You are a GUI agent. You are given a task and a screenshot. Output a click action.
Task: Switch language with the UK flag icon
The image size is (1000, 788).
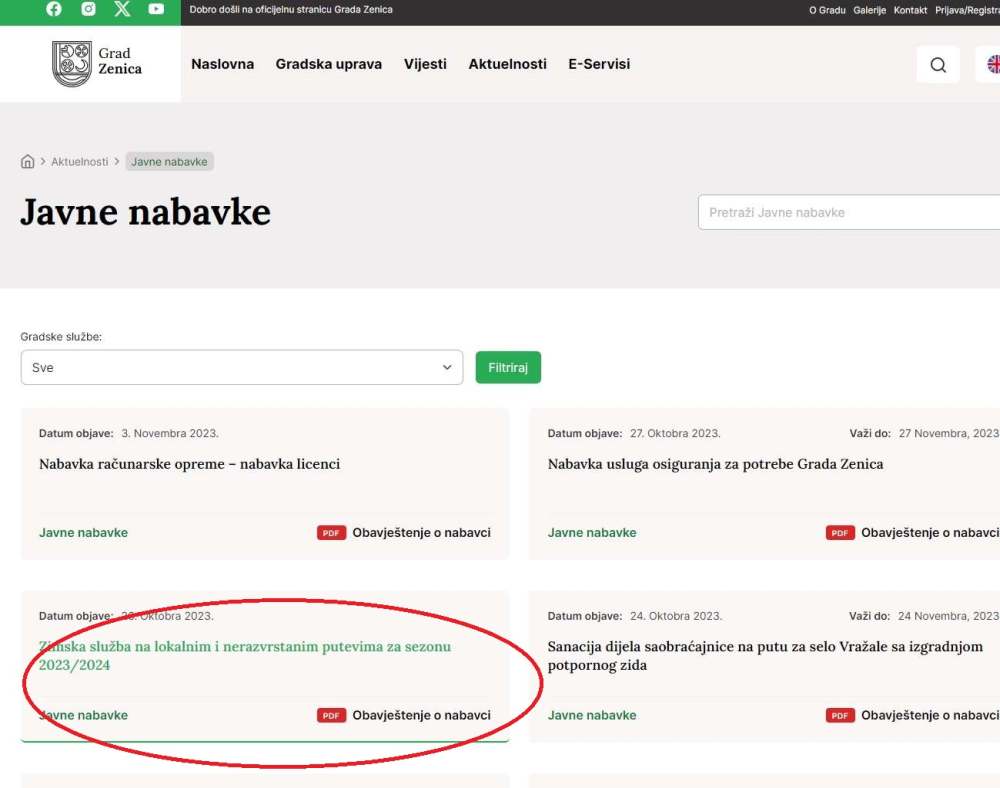[992, 65]
